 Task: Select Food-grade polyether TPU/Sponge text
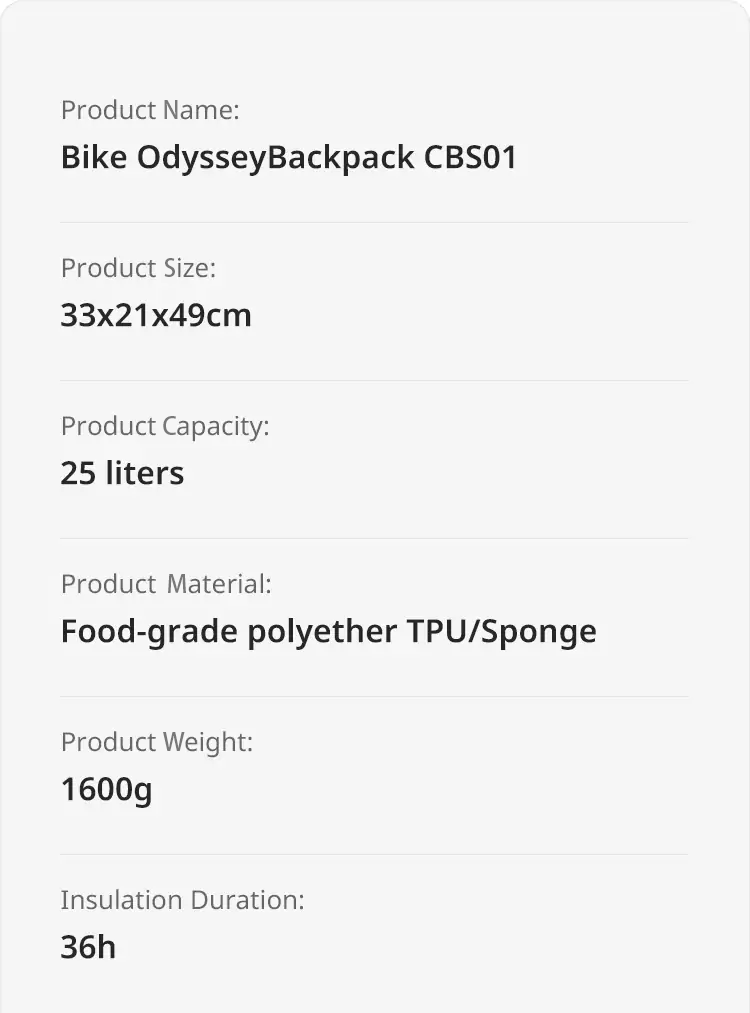[x=328, y=632]
